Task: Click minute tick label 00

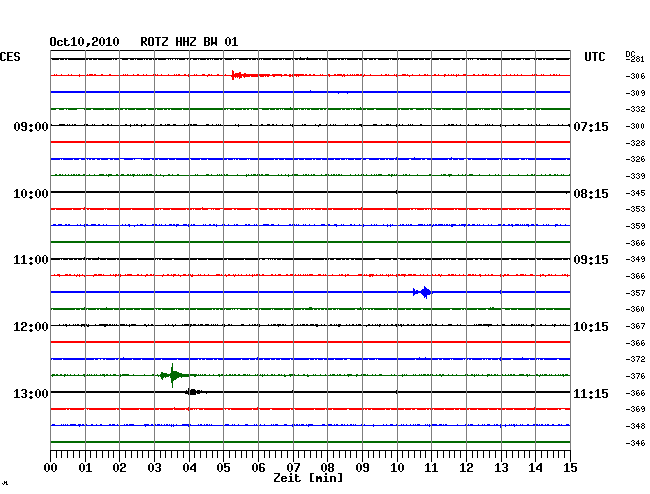Action: click(x=51, y=468)
